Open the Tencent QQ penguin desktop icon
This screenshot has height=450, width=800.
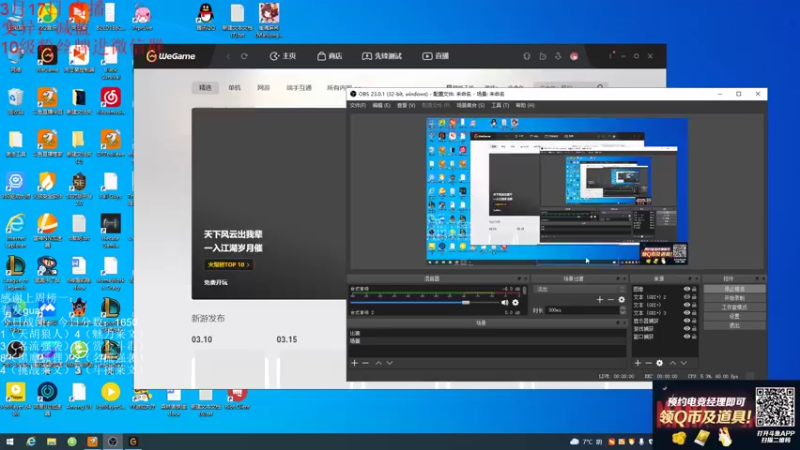(x=206, y=17)
